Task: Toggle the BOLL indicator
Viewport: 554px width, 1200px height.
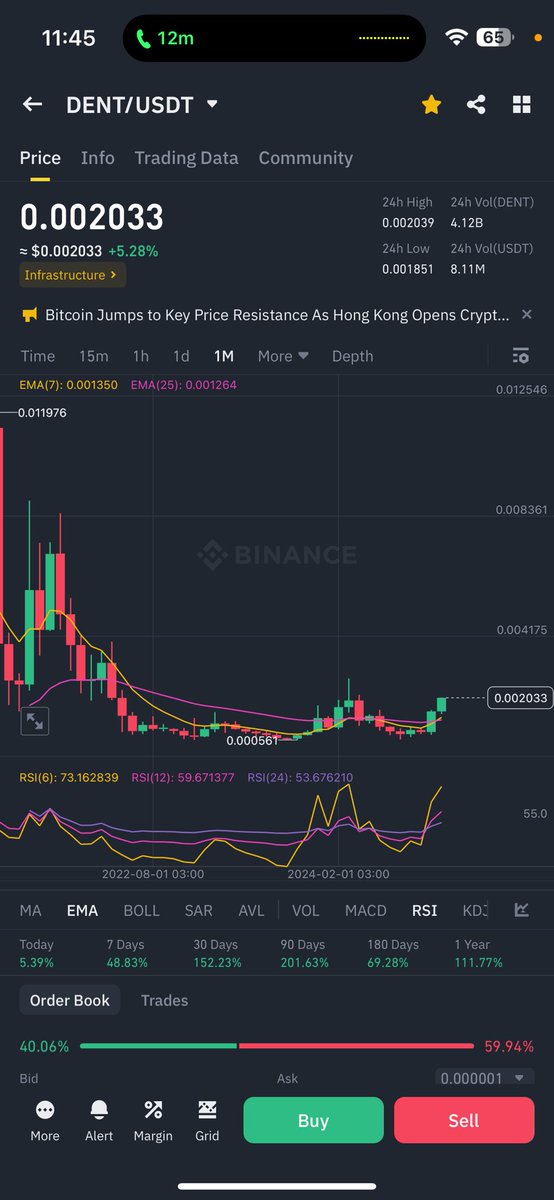Action: pyautogui.click(x=141, y=910)
